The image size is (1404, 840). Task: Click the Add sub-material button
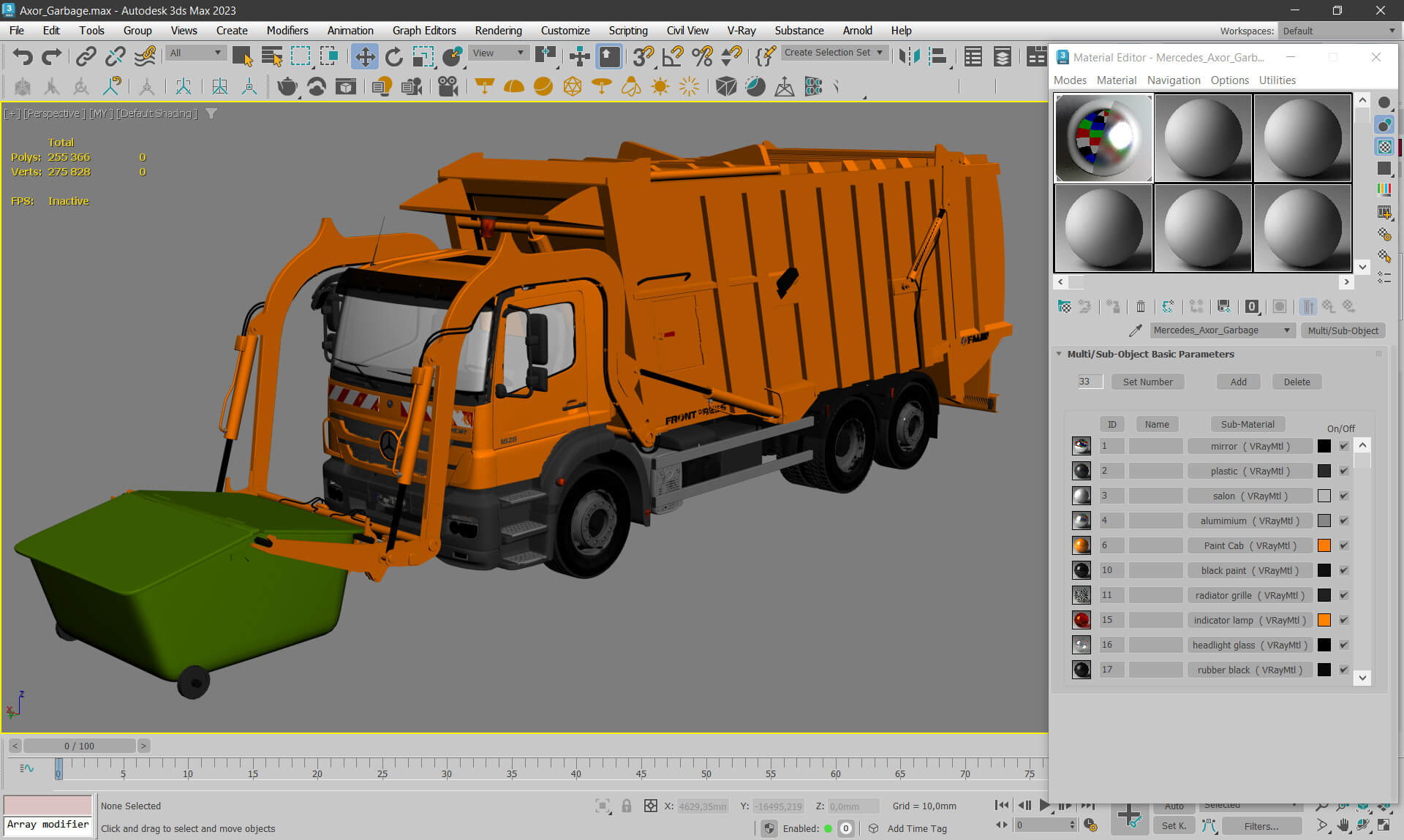1238,382
